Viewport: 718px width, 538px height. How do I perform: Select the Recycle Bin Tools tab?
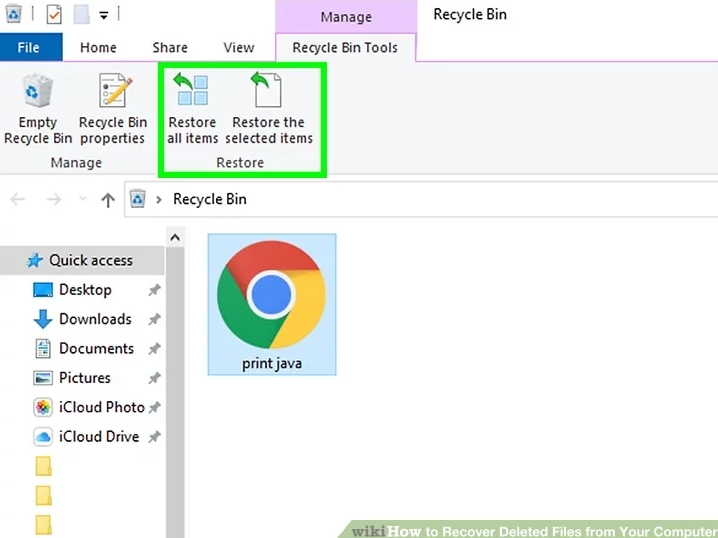[x=344, y=47]
